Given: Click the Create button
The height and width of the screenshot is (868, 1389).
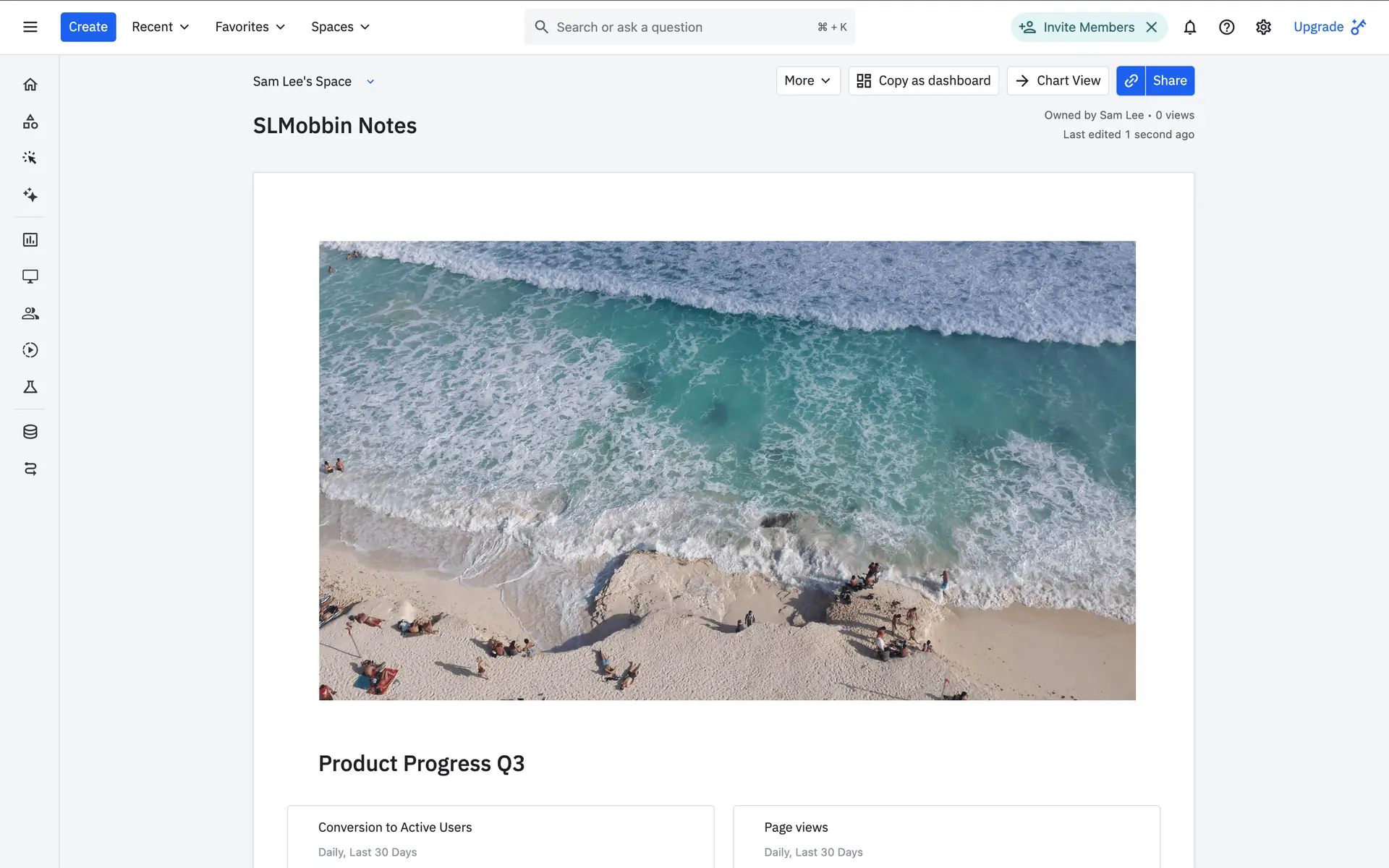Looking at the screenshot, I should click(x=88, y=27).
